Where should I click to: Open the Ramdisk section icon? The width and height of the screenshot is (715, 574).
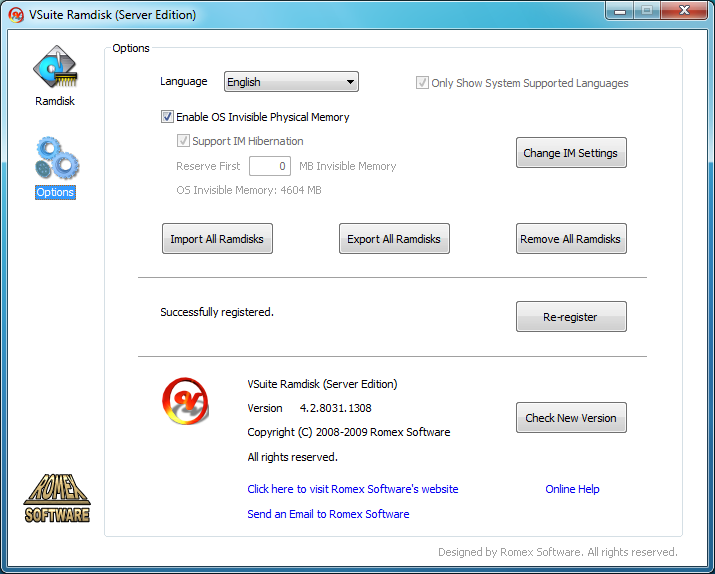coord(55,67)
